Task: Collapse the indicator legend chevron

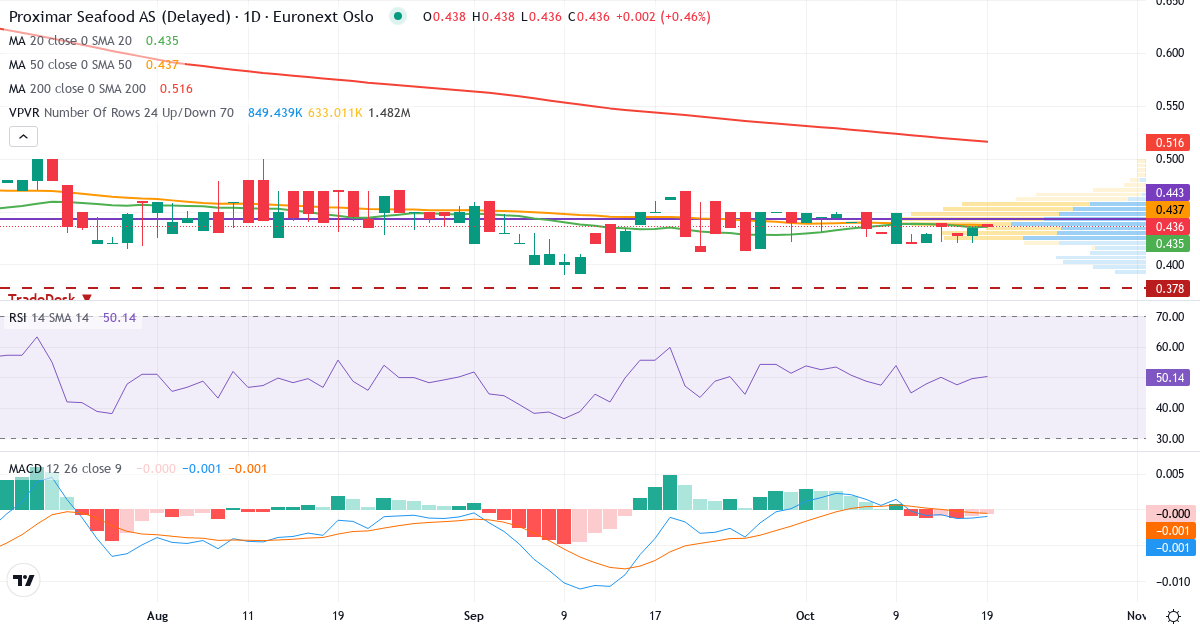Action: click(24, 138)
